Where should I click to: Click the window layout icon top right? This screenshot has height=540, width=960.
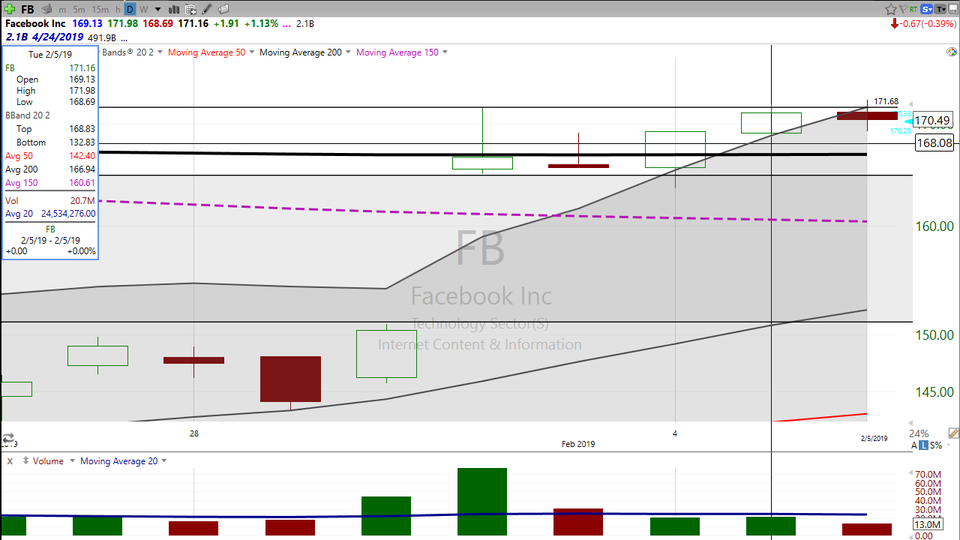pos(953,9)
